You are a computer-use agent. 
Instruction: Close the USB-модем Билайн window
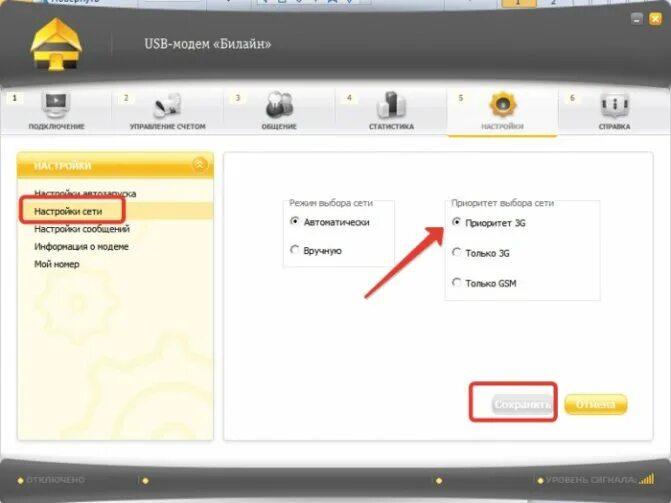(656, 19)
